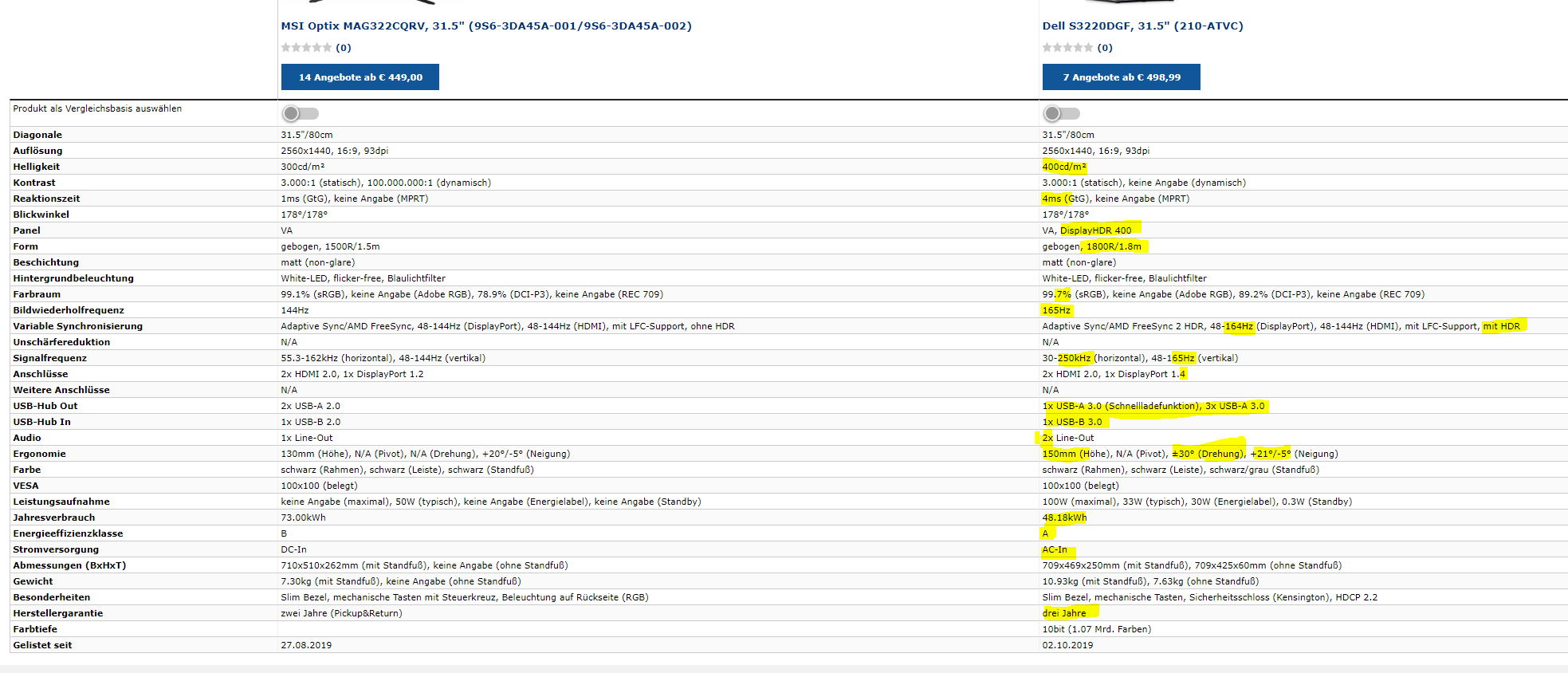Click the Panel row label
This screenshot has height=673, width=1568.
coord(26,230)
